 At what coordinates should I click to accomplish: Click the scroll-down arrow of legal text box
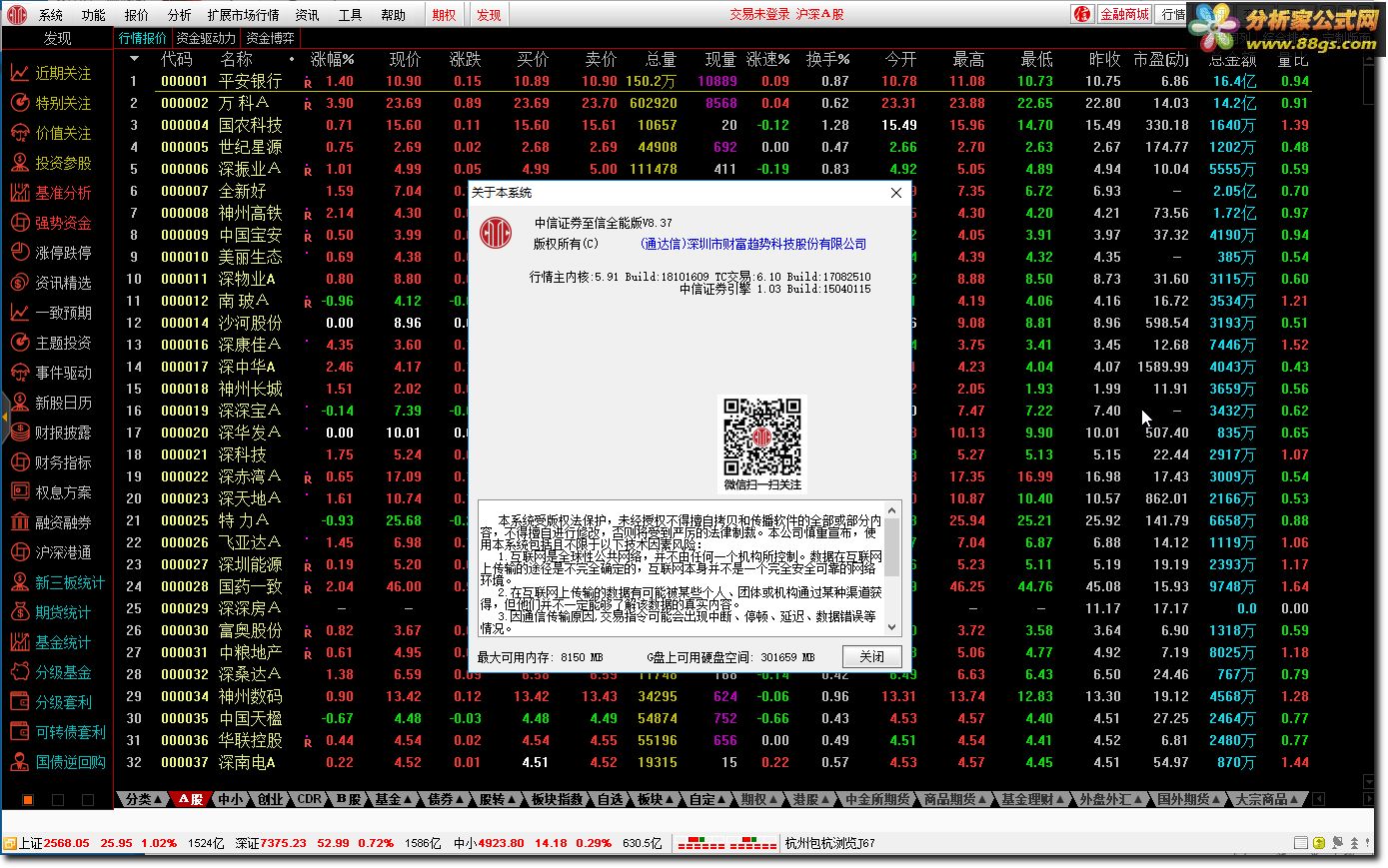(x=892, y=628)
